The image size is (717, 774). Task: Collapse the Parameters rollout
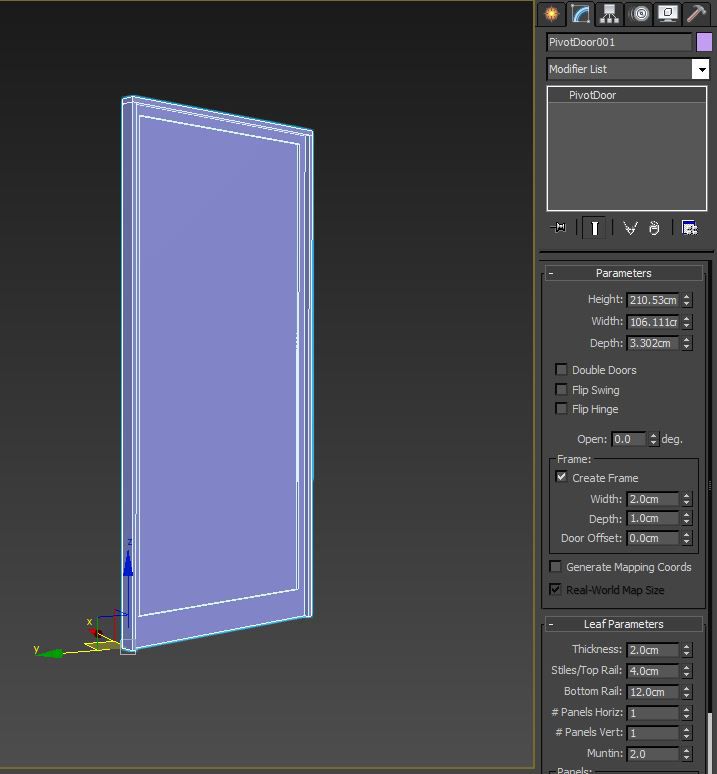coord(624,273)
